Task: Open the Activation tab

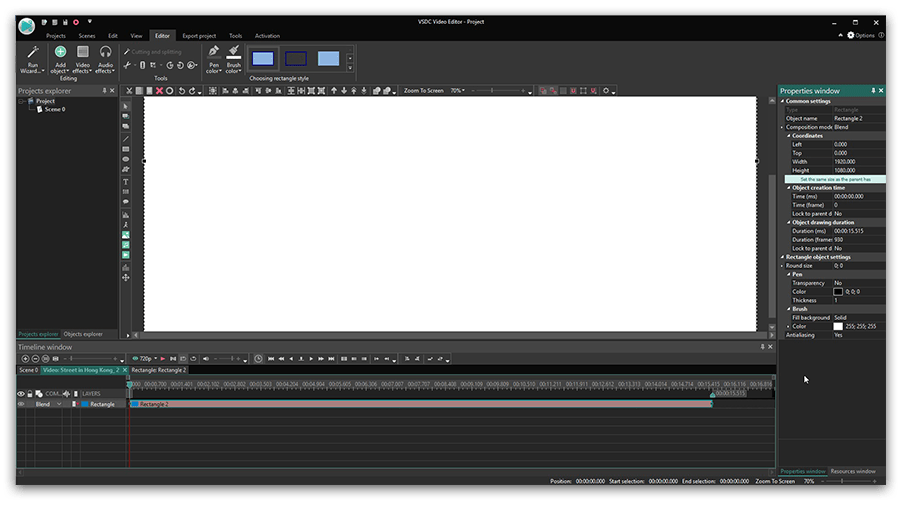Action: point(267,36)
